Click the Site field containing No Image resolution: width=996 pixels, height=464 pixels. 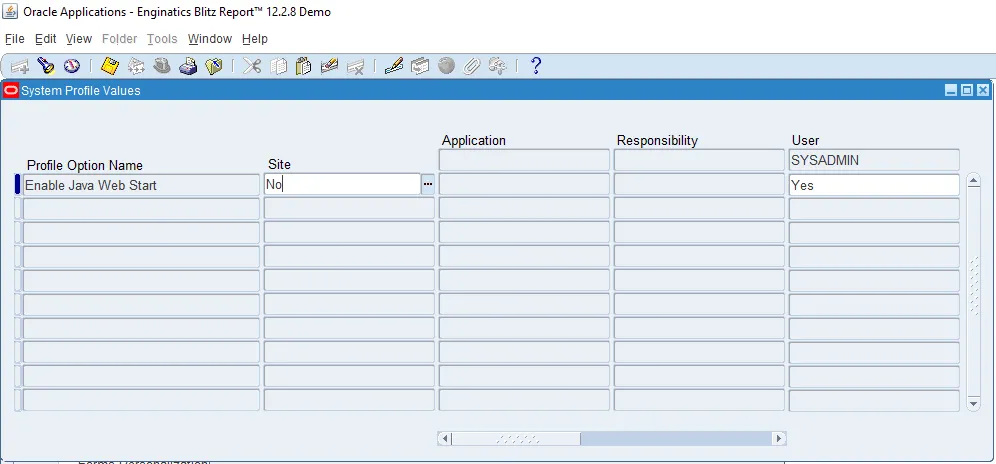pos(341,184)
